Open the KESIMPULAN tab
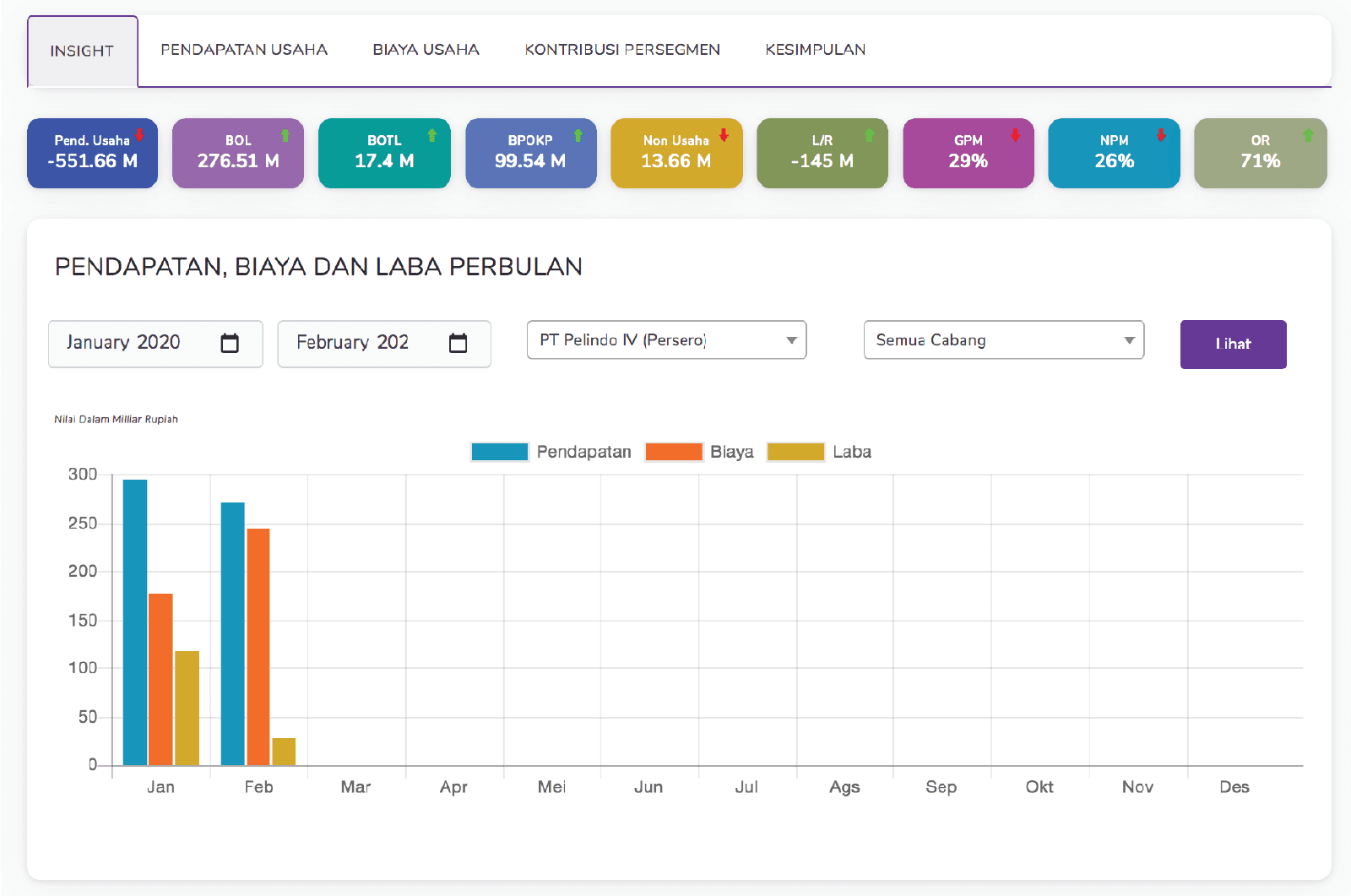This screenshot has height=896, width=1351. coord(815,50)
